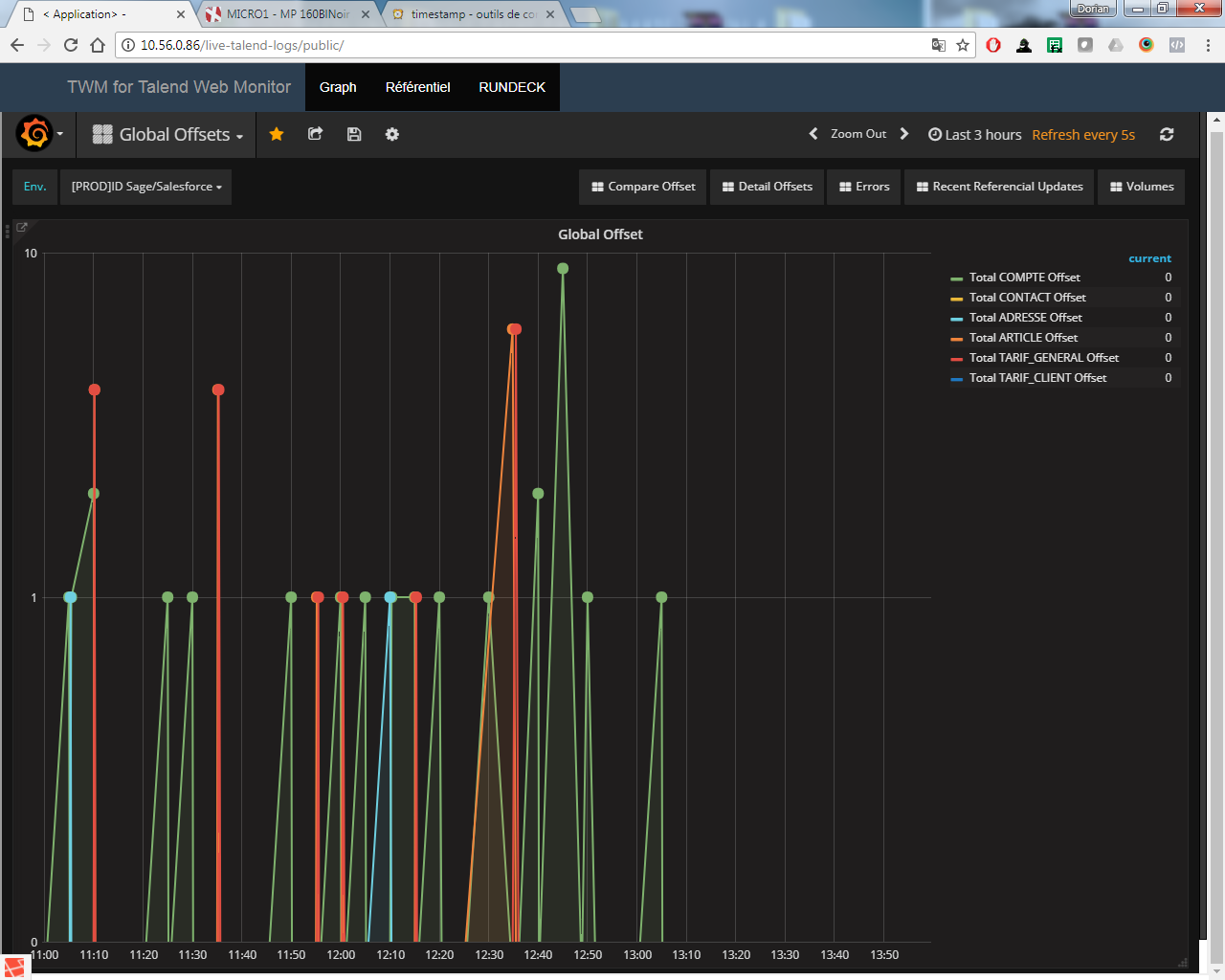Save the dashboard with the disk icon
Viewport: 1225px width, 980px height.
354,134
